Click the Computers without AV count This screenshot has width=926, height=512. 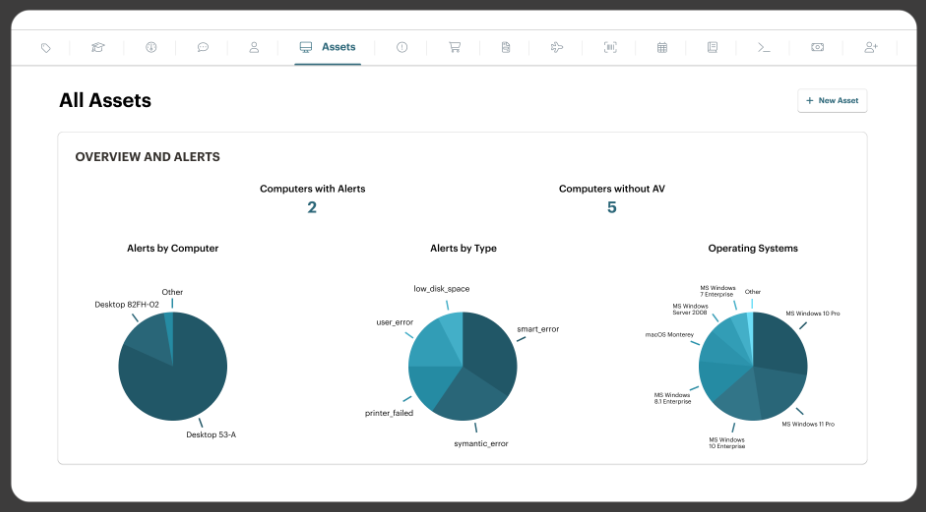point(612,208)
